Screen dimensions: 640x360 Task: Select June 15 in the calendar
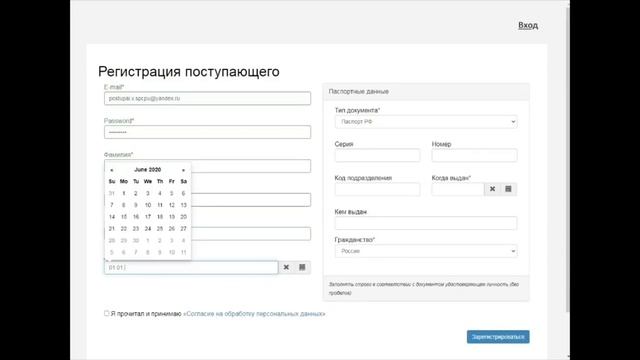pos(124,217)
